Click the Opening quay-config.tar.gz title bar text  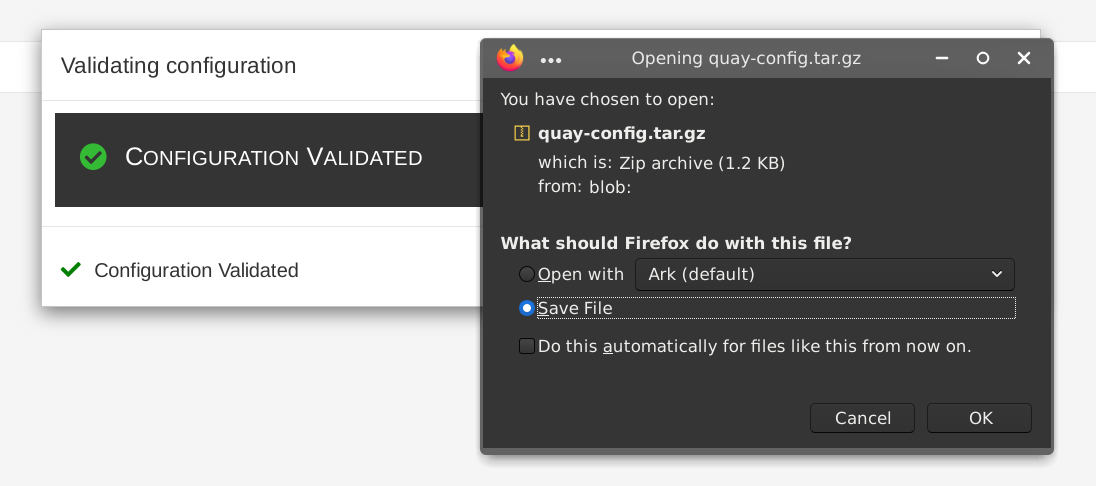point(746,59)
